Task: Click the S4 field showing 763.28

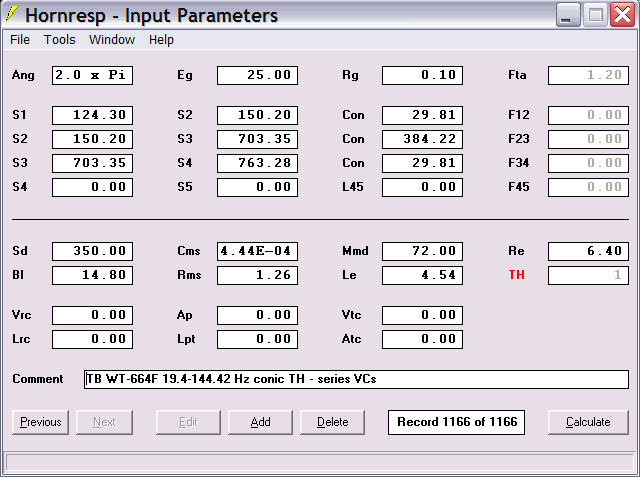Action: (x=258, y=163)
